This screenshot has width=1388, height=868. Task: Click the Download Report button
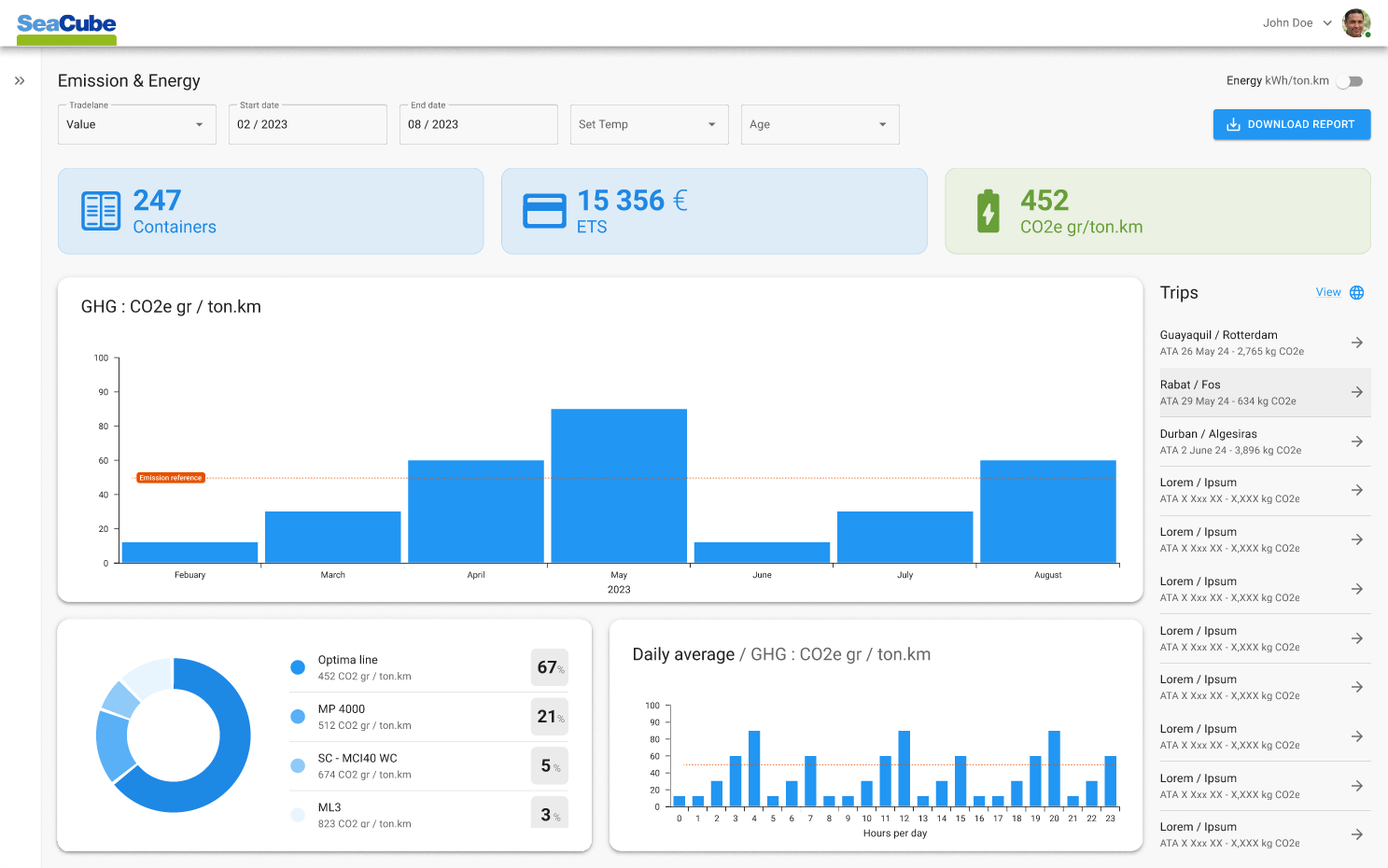point(1292,124)
